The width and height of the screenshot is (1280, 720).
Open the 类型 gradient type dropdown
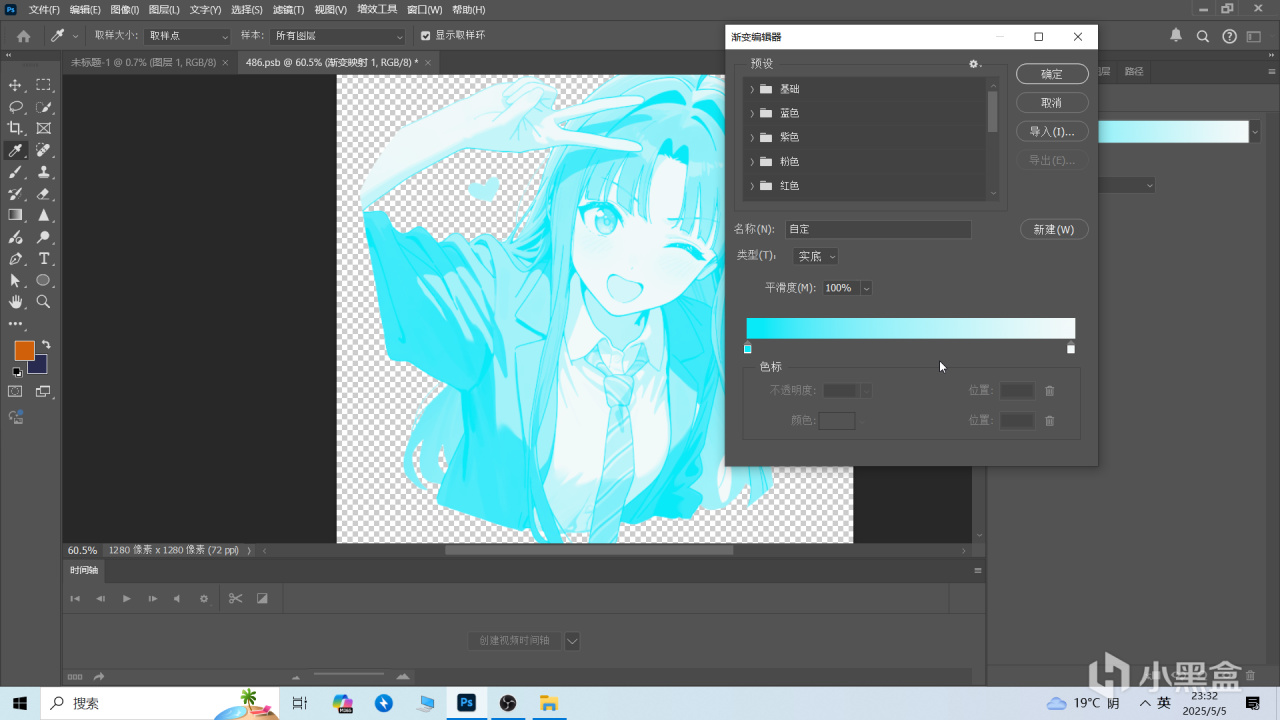click(x=815, y=256)
